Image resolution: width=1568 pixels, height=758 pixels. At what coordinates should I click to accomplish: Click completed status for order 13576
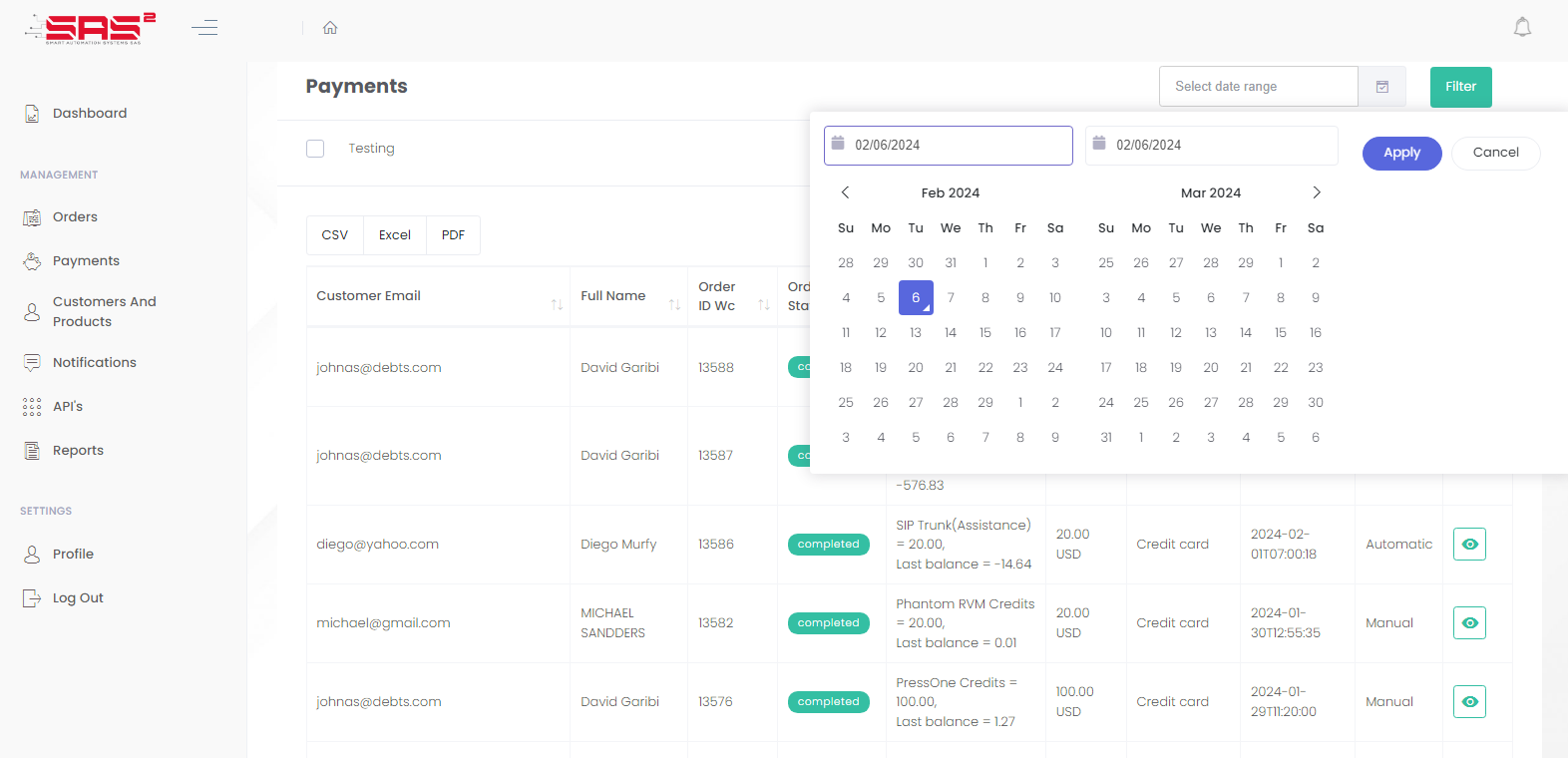(829, 702)
